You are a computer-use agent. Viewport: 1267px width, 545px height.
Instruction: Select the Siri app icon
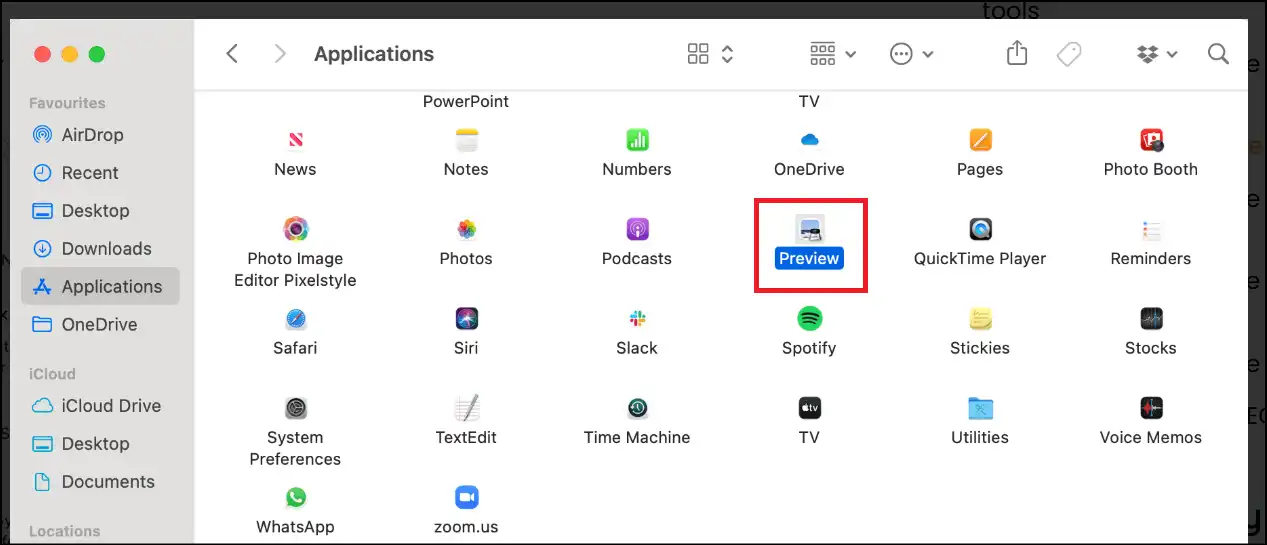[x=466, y=319]
